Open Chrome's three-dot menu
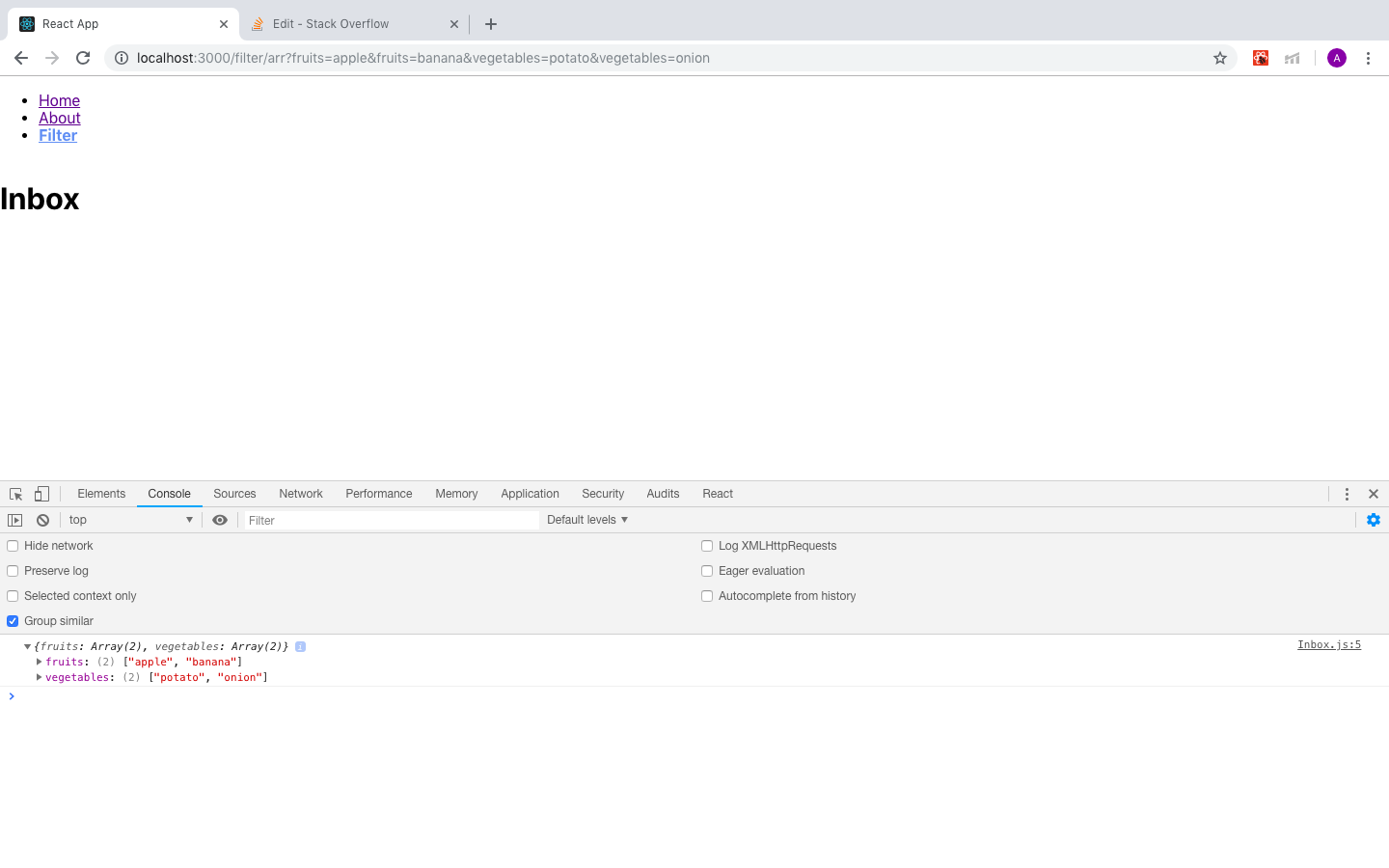 [x=1368, y=58]
